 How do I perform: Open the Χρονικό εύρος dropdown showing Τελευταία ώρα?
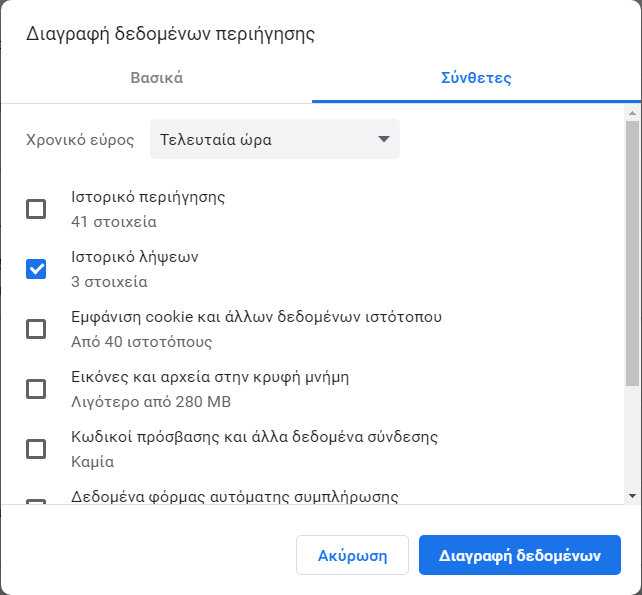(275, 139)
